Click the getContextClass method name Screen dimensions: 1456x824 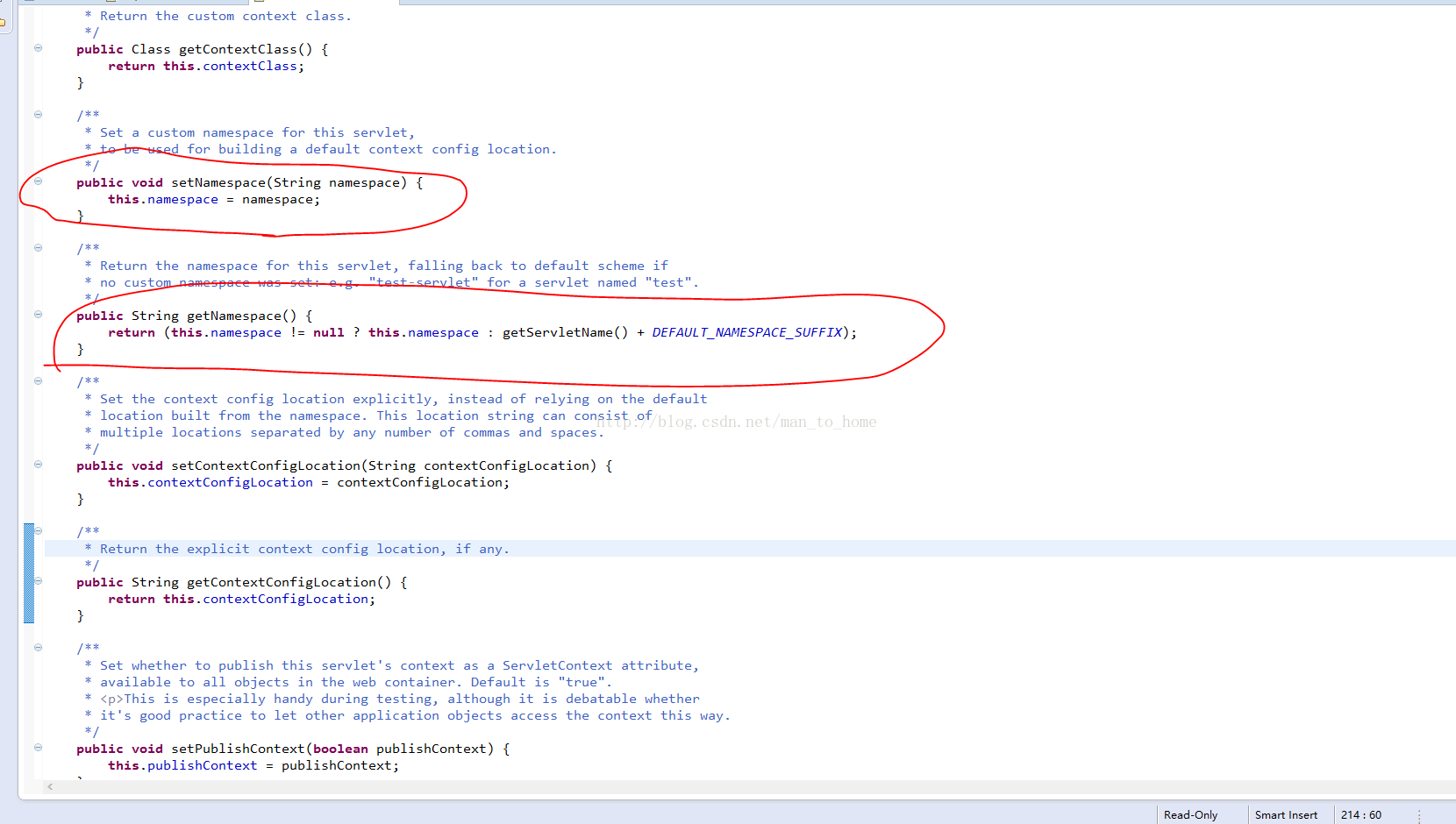(238, 49)
